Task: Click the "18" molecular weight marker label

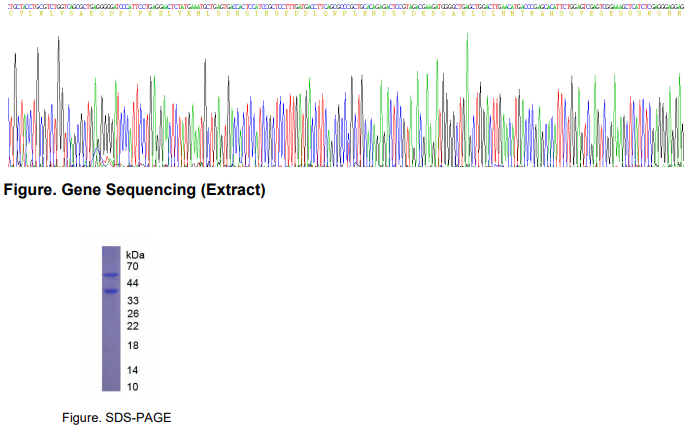Action: [133, 346]
